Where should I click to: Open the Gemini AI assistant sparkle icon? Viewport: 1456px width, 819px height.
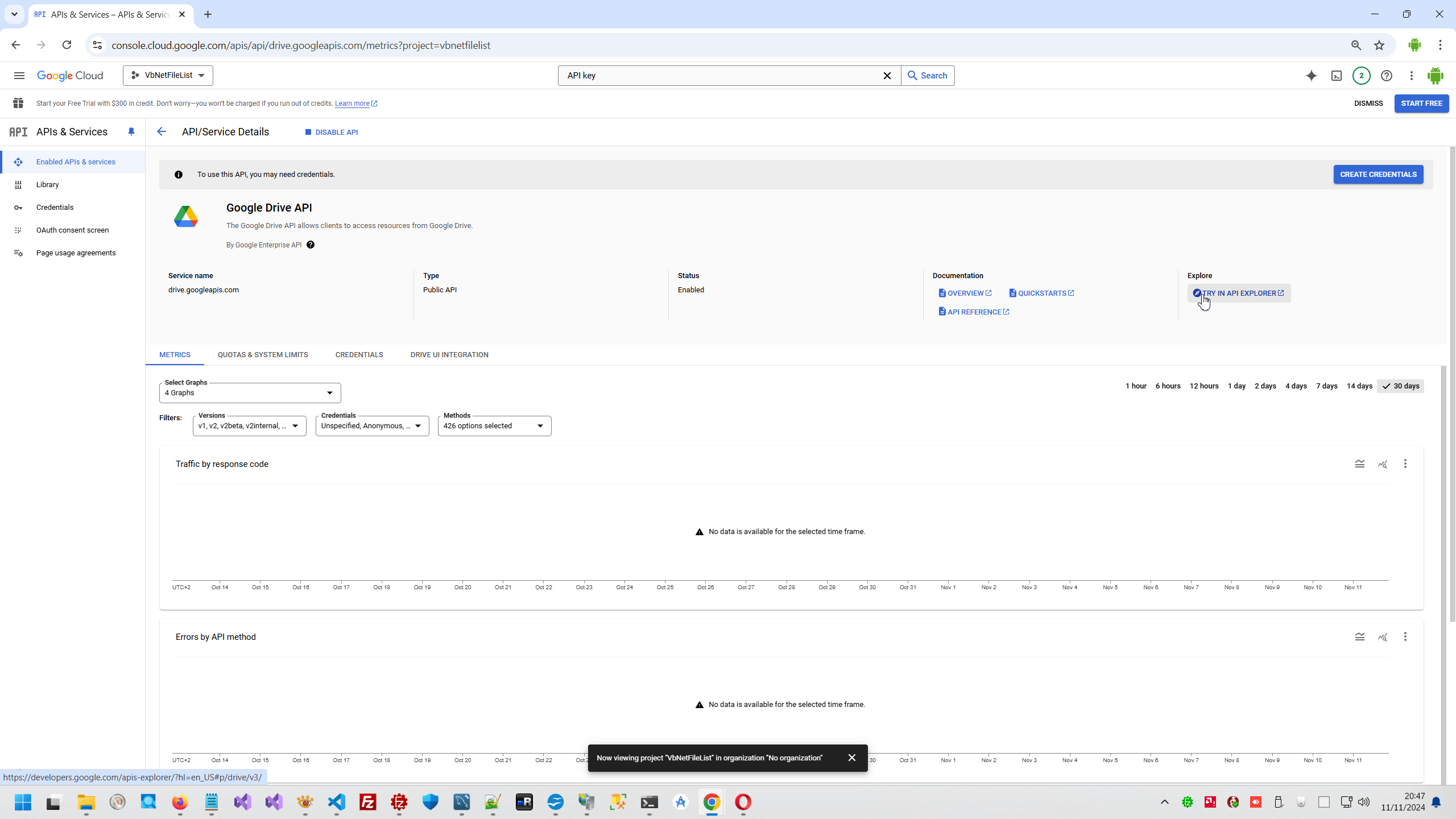[x=1311, y=76]
